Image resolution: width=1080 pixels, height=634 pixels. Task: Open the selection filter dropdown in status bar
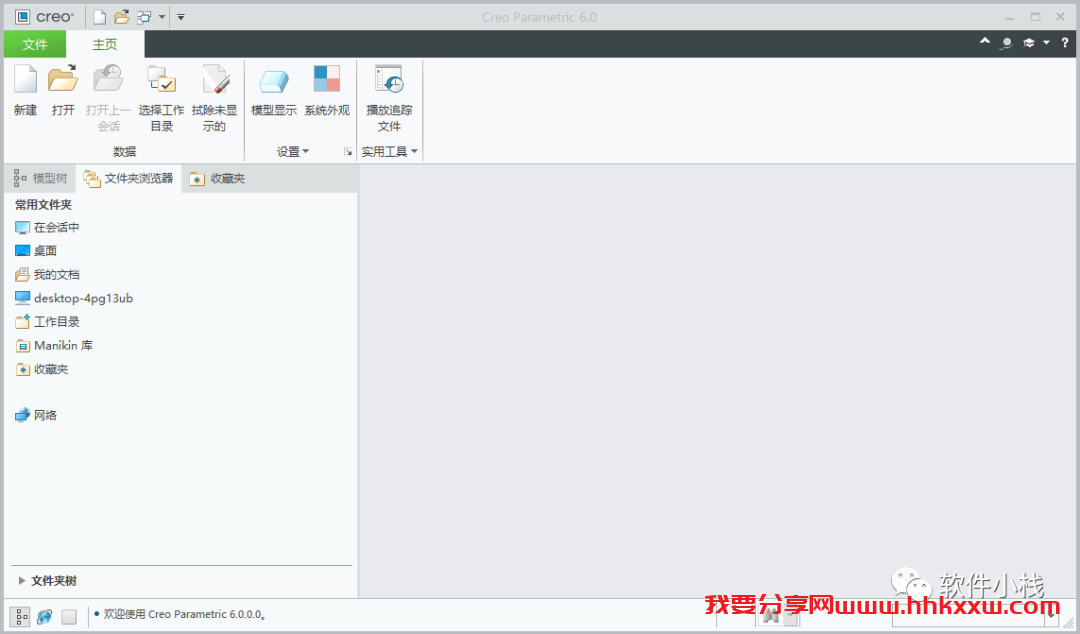coord(1052,615)
